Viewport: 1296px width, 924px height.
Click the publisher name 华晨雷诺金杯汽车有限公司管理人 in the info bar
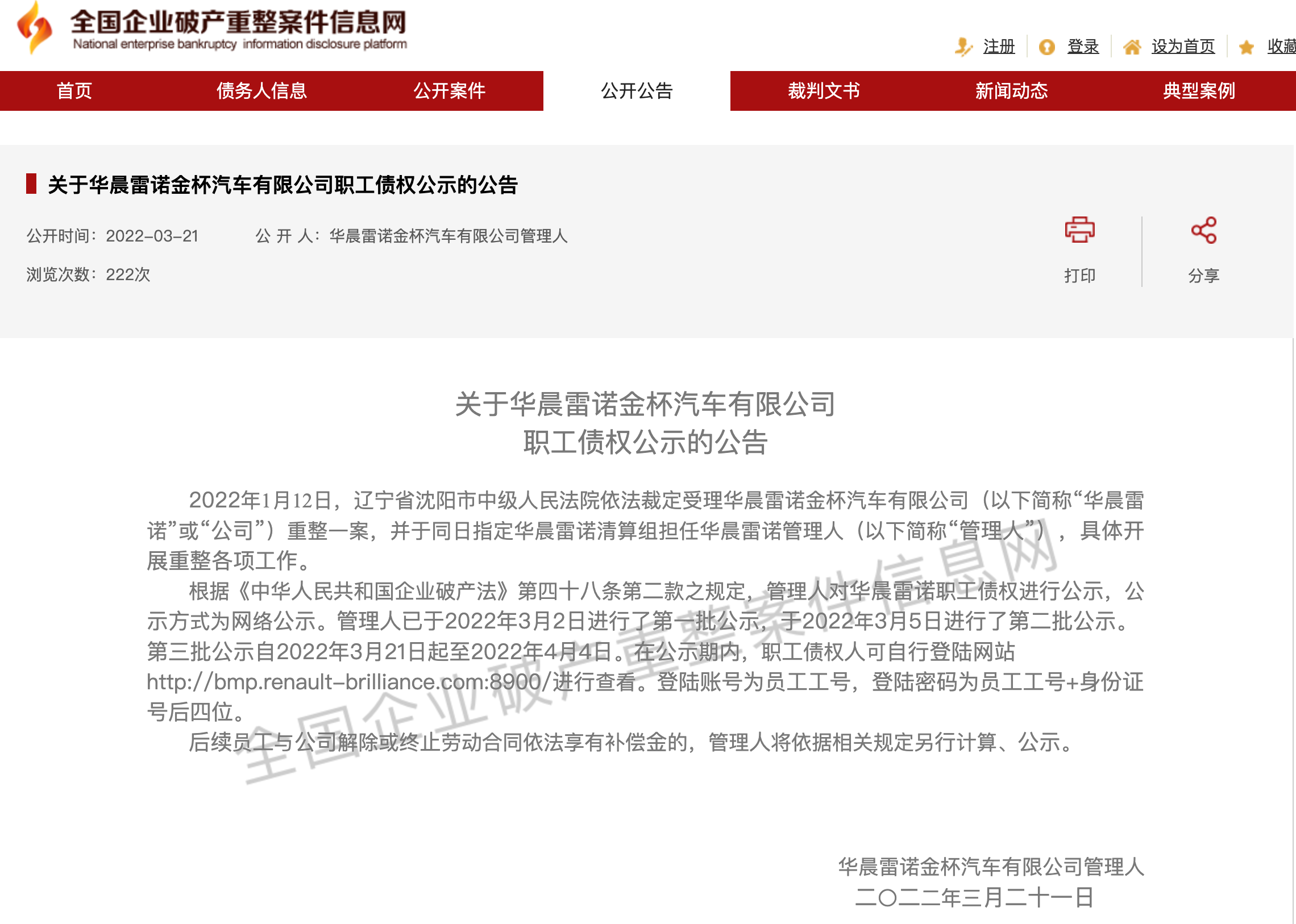coord(448,236)
